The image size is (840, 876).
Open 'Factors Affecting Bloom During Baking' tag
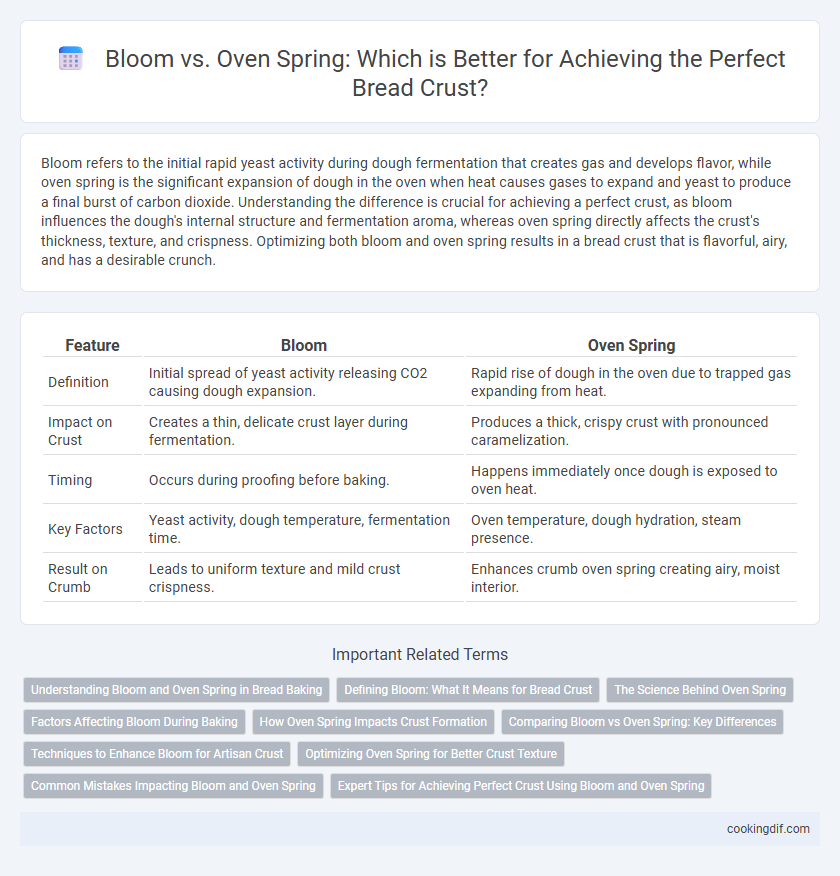(x=134, y=722)
